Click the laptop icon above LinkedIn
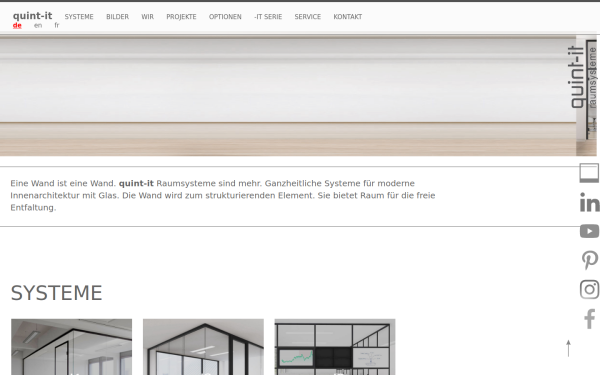Image resolution: width=600 pixels, height=375 pixels. [x=589, y=173]
